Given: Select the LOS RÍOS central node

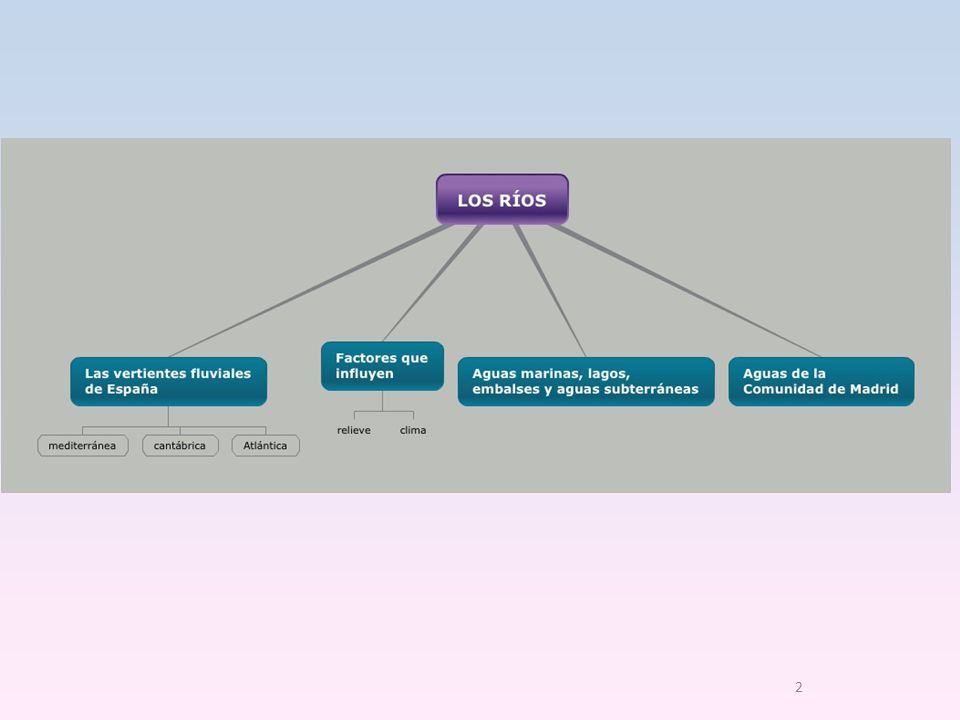Looking at the screenshot, I should click(502, 200).
